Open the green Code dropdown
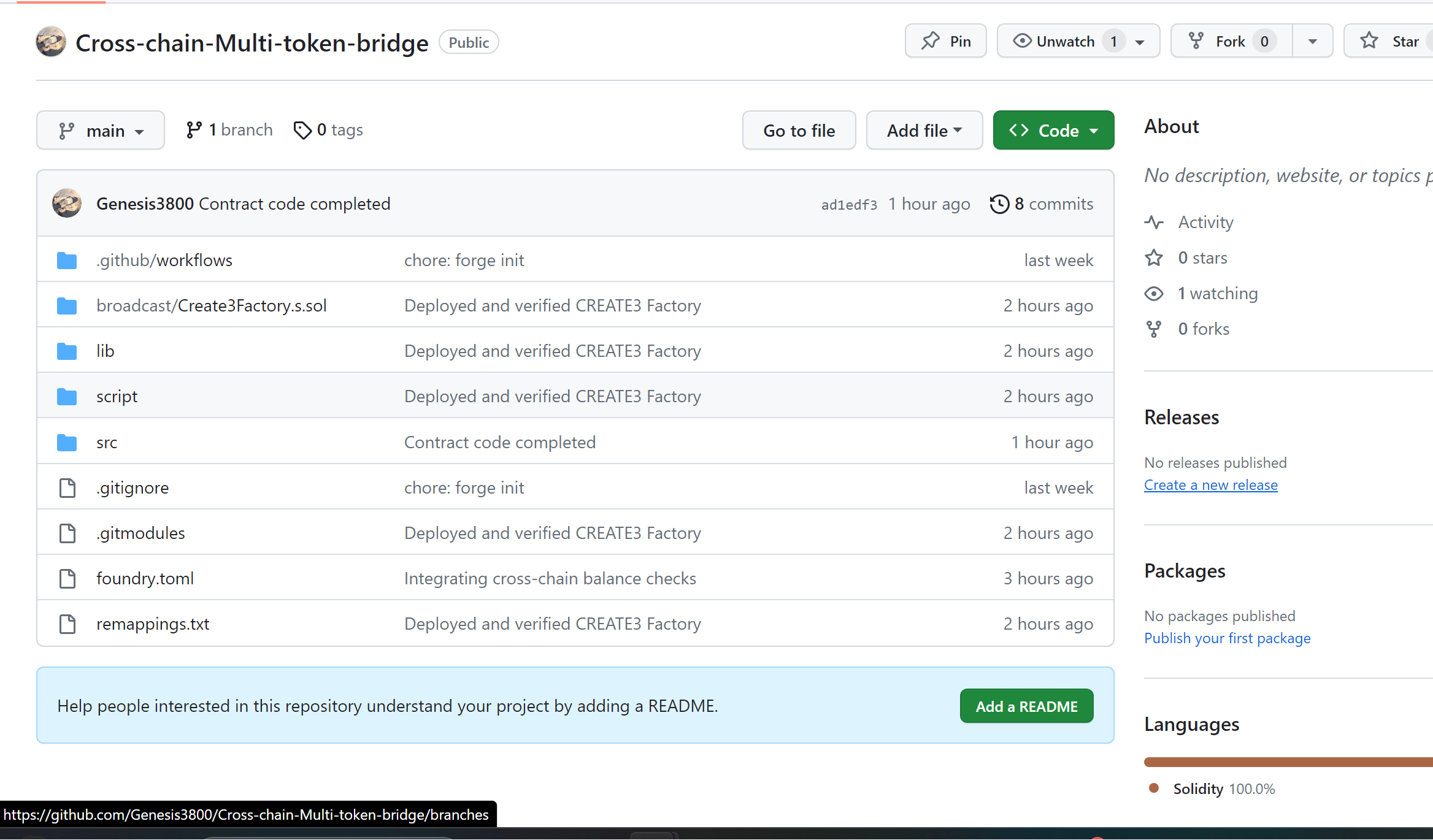Screen dimensions: 1433x840 click(x=1053, y=130)
